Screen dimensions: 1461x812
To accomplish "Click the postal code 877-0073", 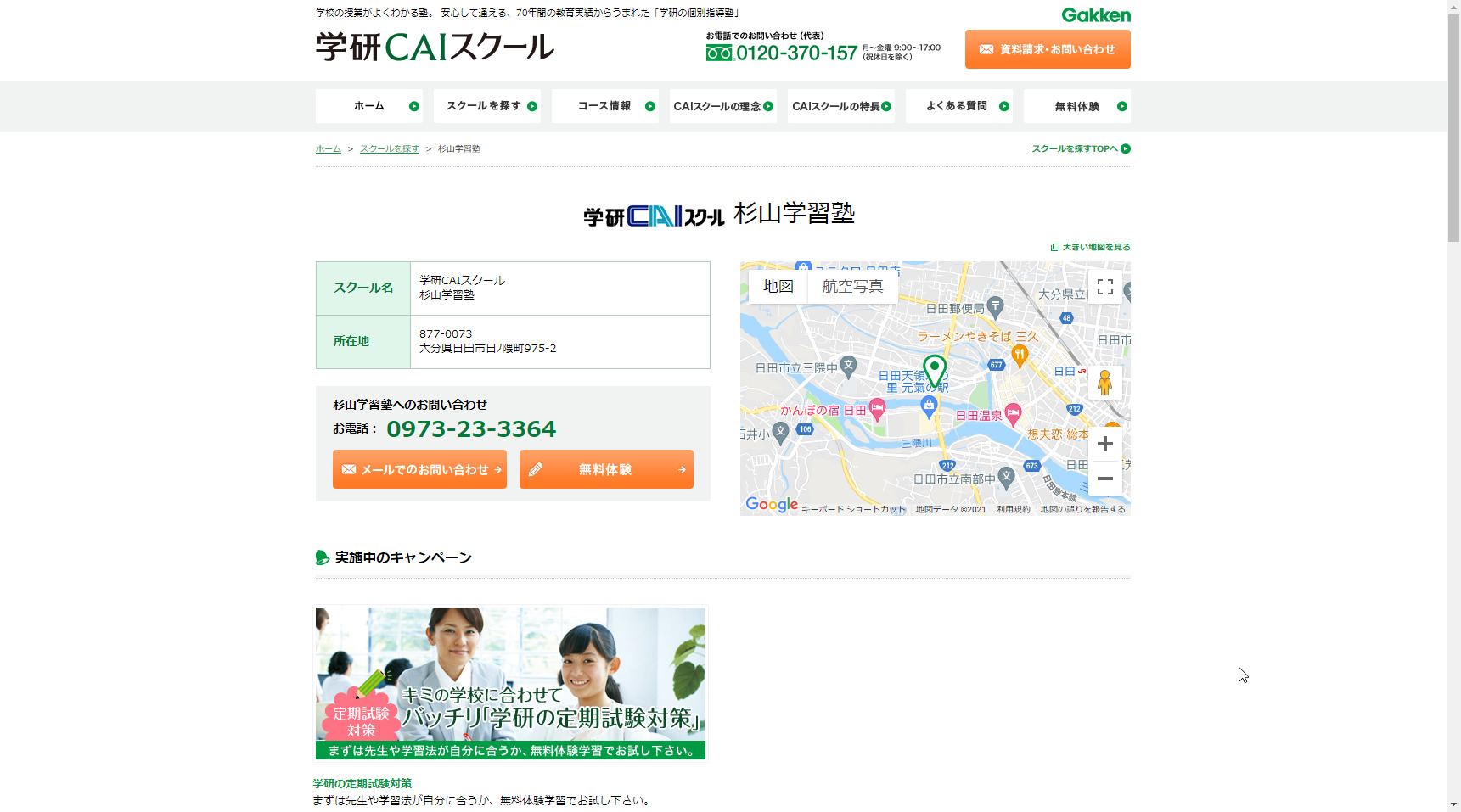I will point(446,334).
